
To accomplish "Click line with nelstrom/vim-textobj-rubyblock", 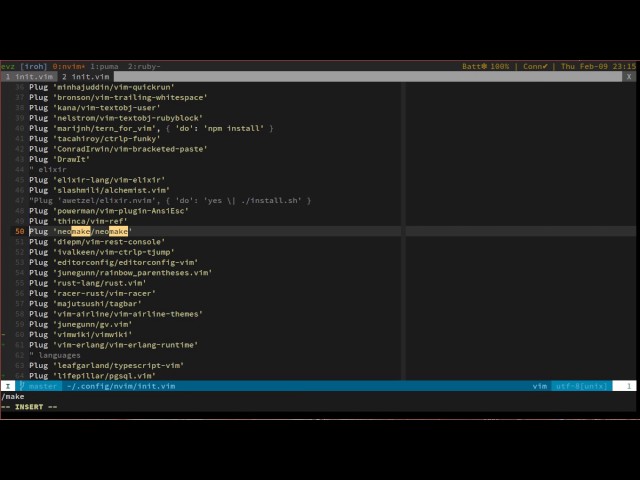I will [x=116, y=118].
